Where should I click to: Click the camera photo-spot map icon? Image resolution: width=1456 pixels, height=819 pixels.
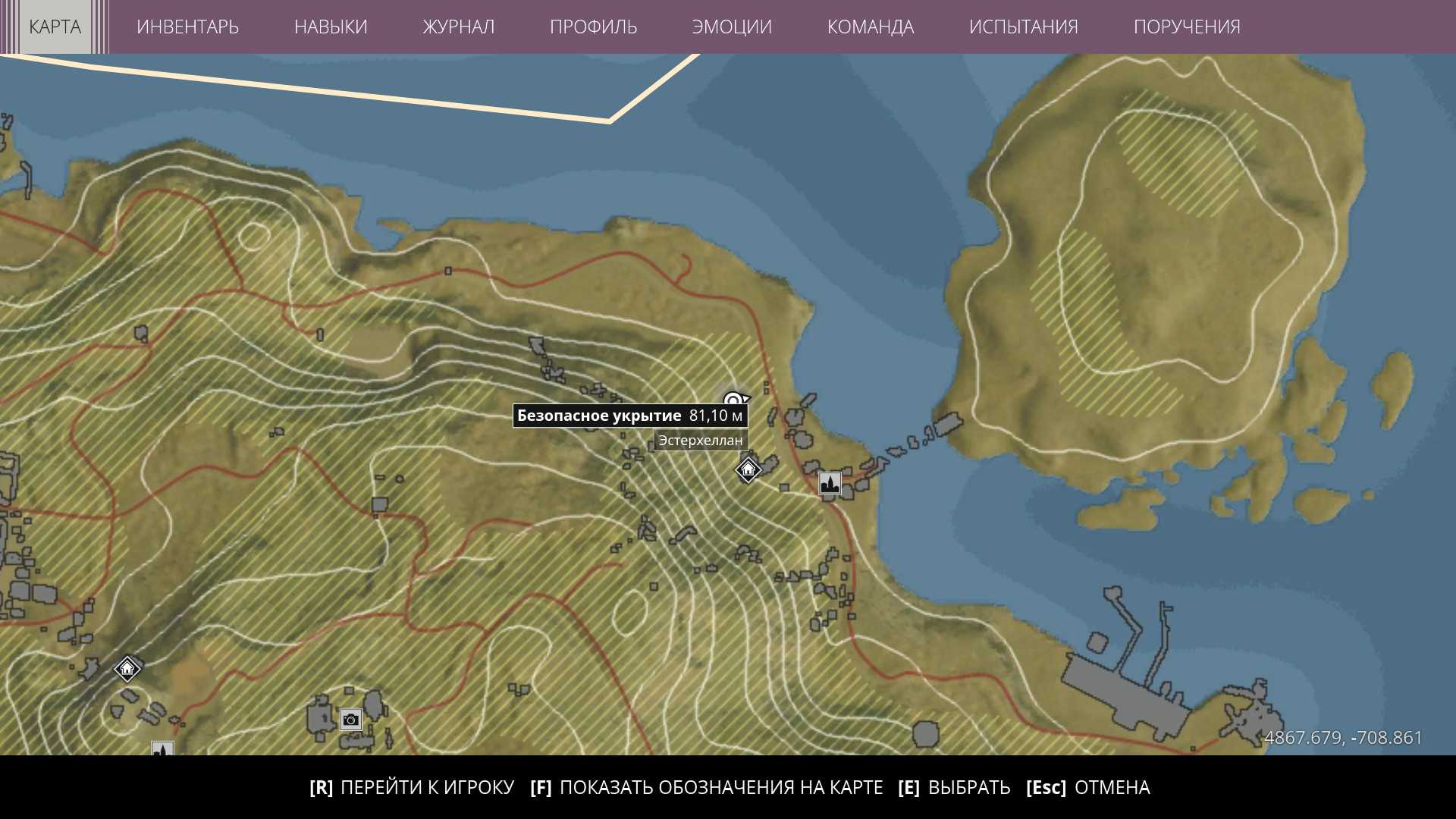pos(350,720)
